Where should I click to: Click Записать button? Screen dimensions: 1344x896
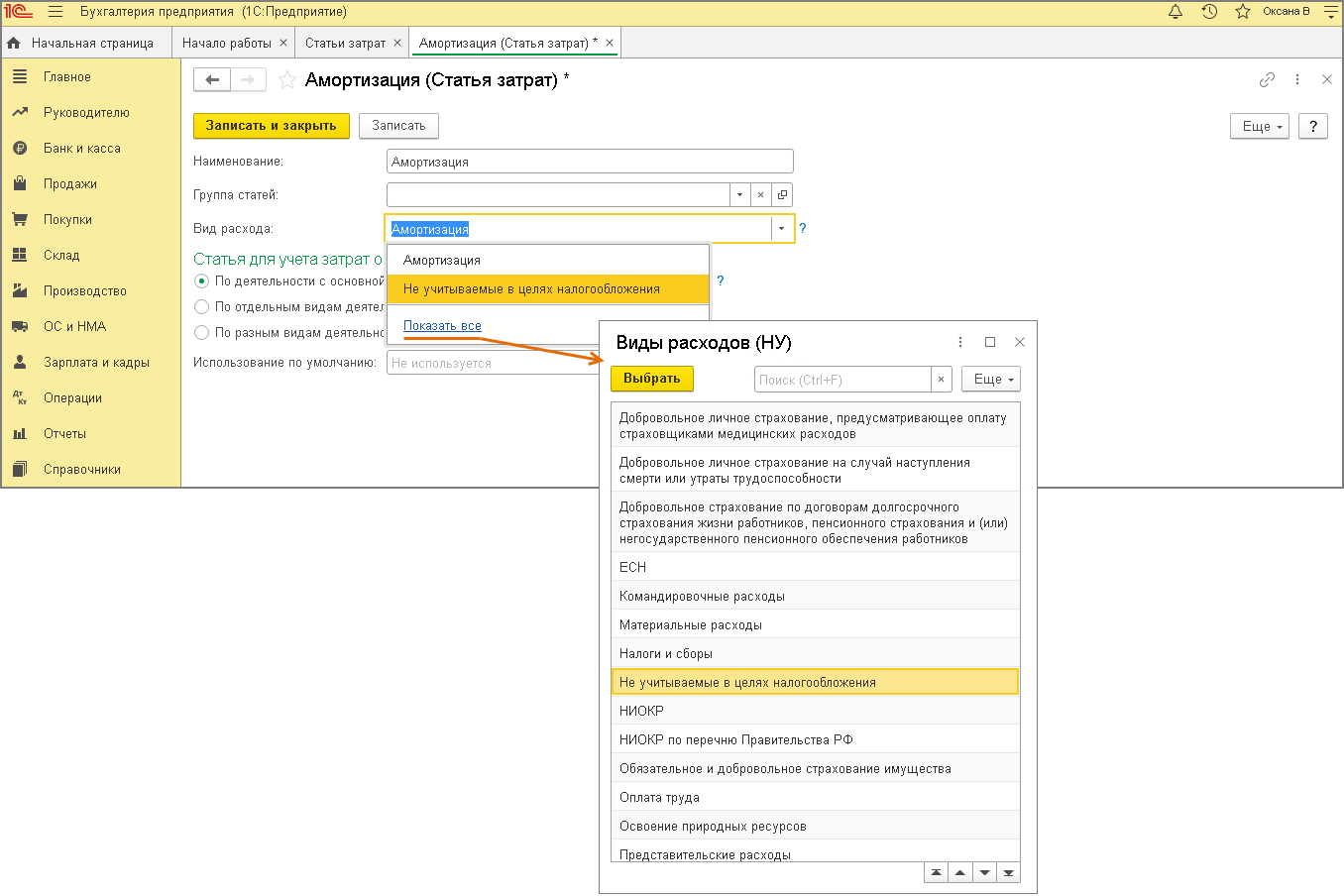tap(398, 126)
